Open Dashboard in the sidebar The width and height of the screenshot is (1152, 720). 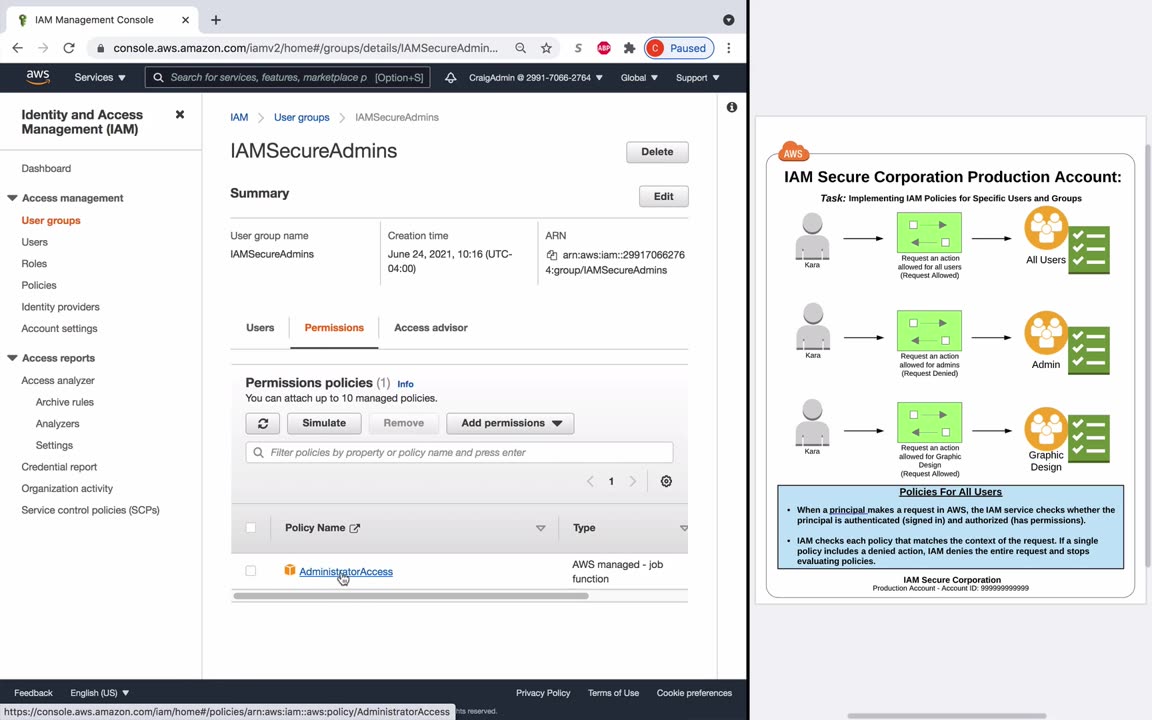[x=46, y=168]
